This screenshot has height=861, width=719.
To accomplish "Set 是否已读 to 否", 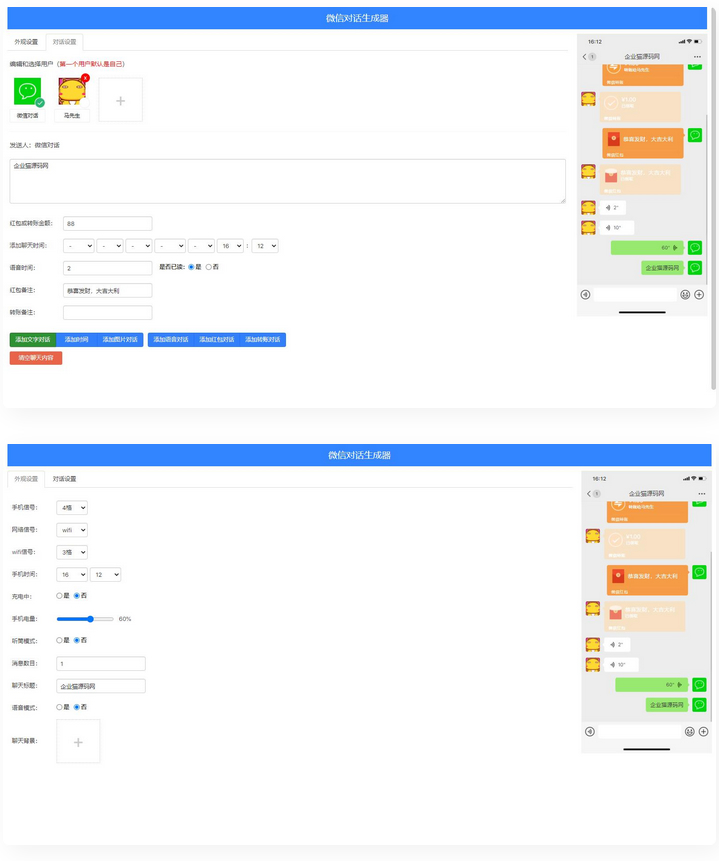I will pyautogui.click(x=209, y=267).
